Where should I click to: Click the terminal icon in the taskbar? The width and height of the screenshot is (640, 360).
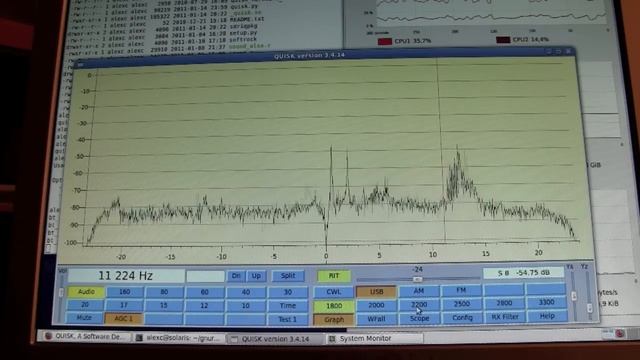click(139, 338)
